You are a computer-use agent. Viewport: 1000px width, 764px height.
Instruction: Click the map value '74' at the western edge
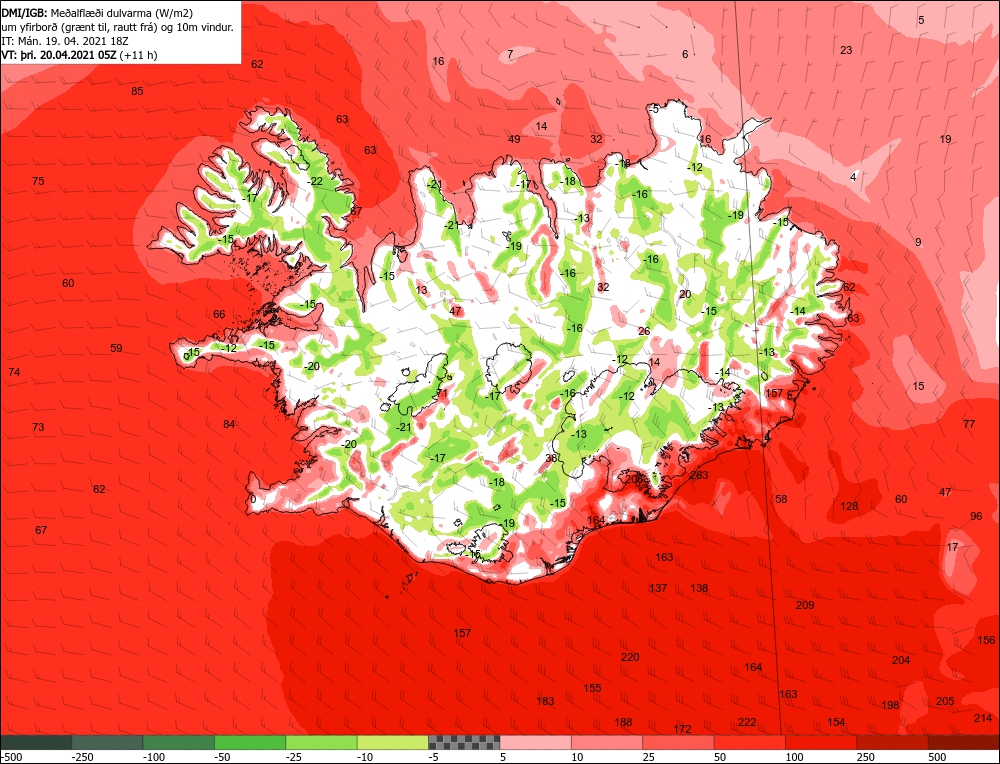[14, 372]
